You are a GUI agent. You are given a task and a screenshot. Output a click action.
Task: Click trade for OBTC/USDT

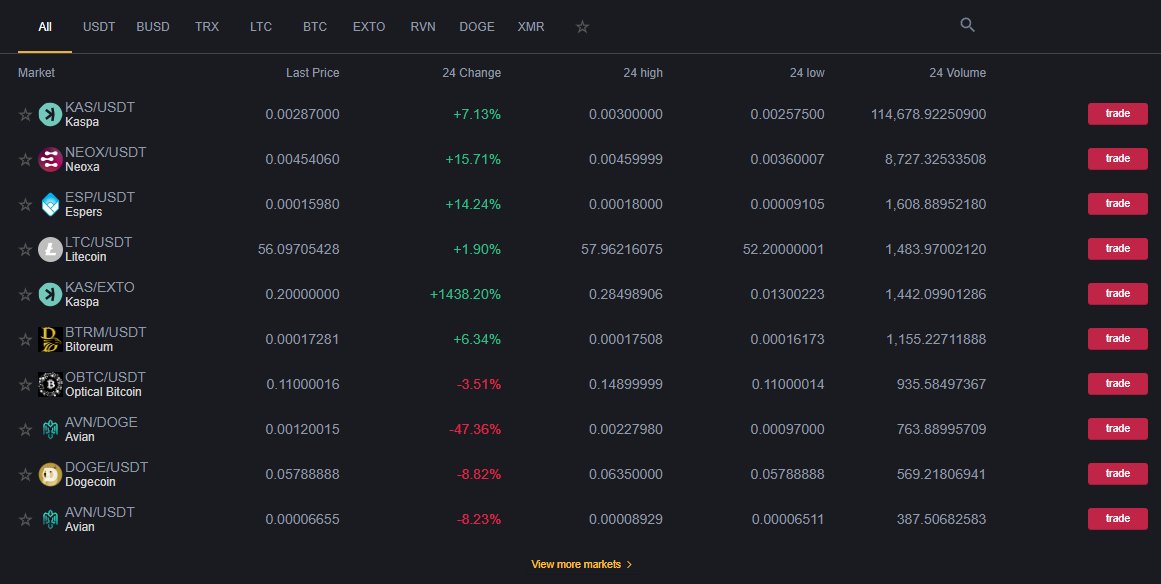pyautogui.click(x=1117, y=384)
